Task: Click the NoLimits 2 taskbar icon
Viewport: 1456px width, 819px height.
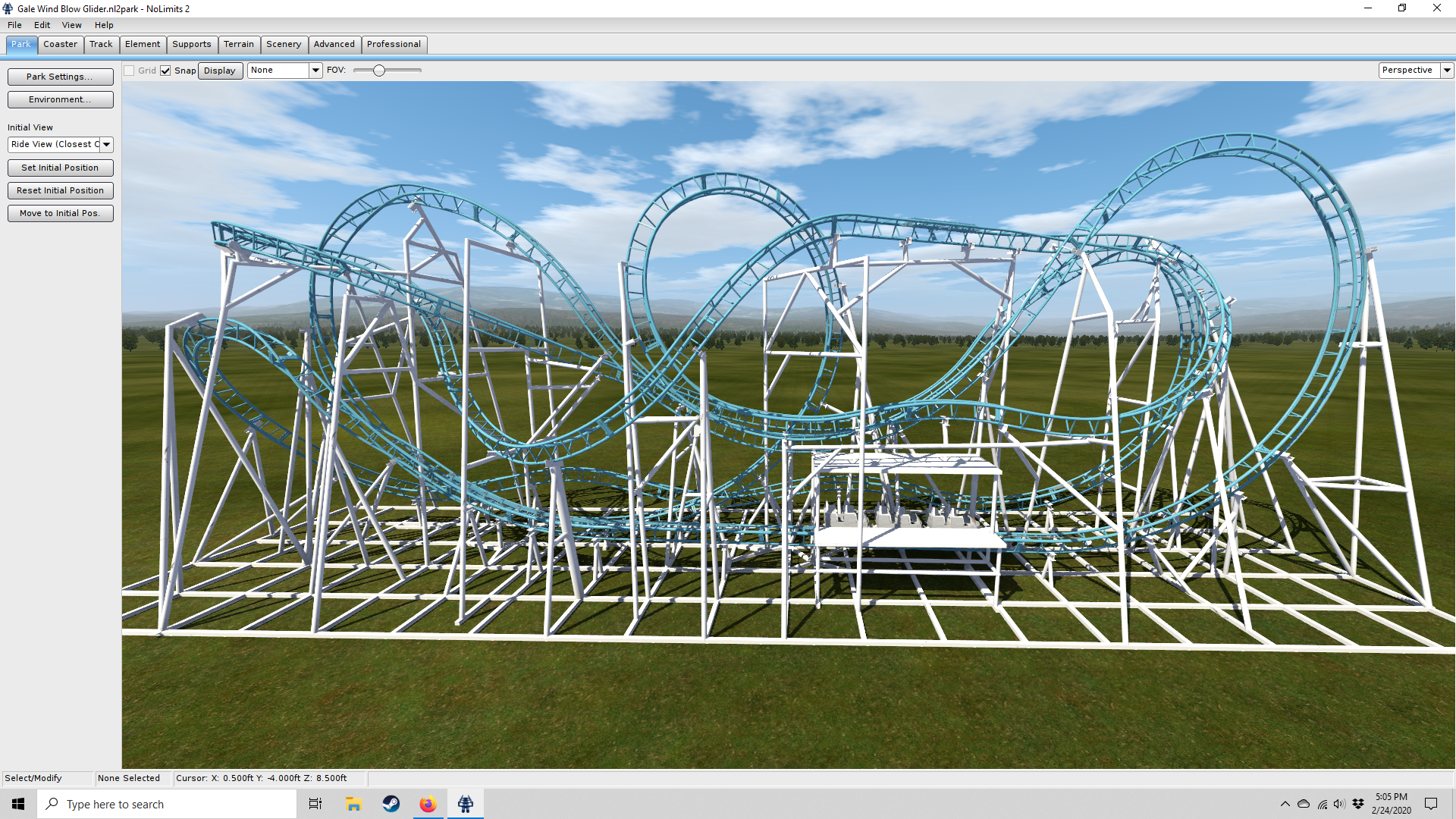Action: point(466,804)
